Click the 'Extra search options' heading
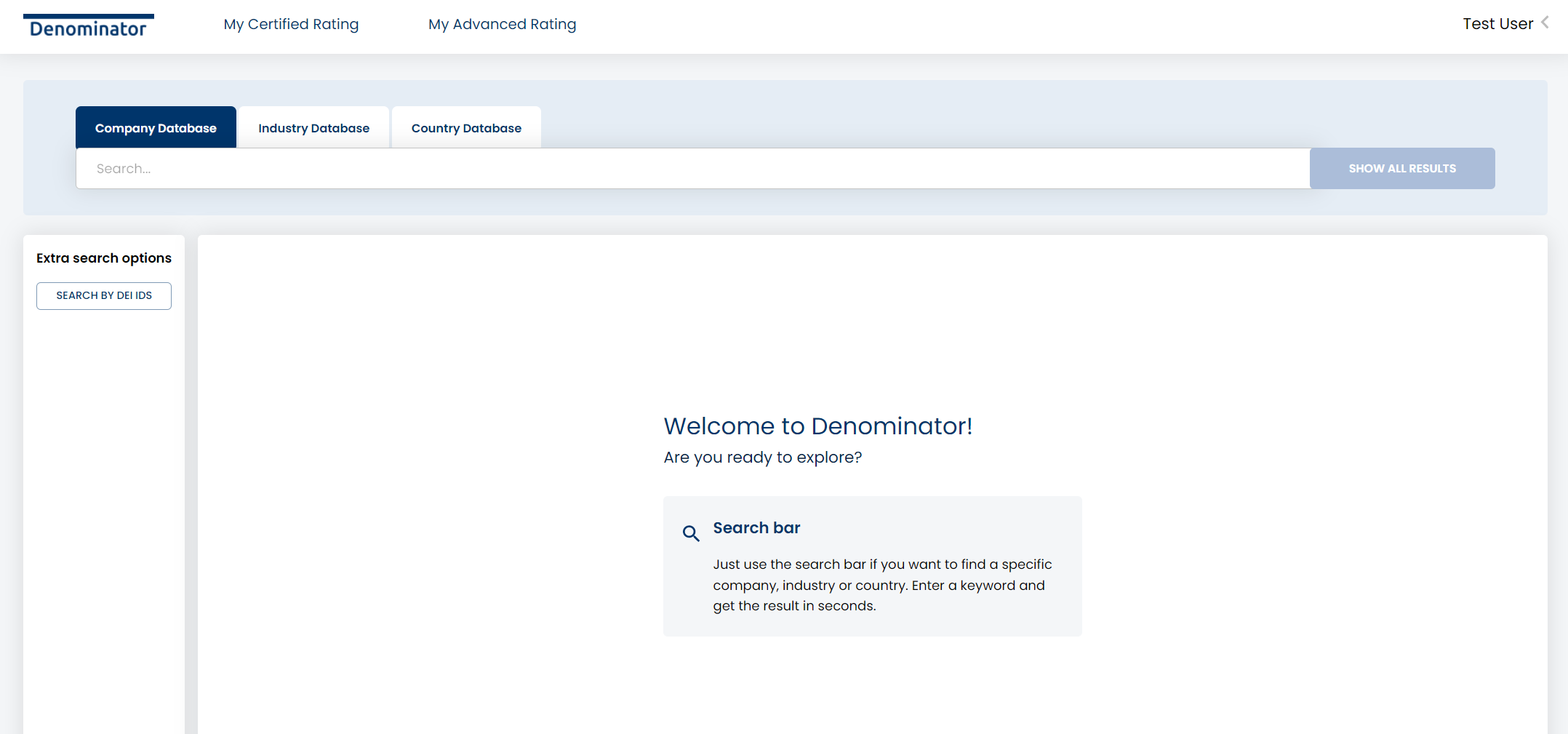 (x=104, y=258)
